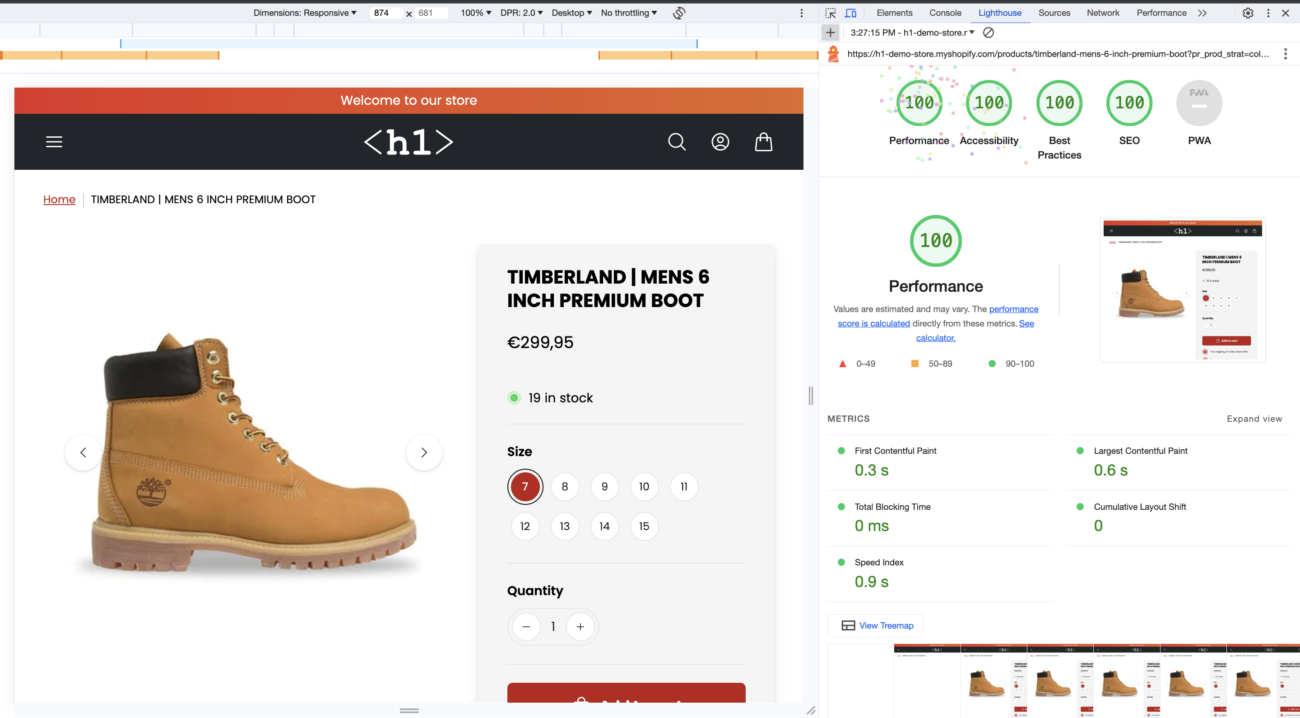This screenshot has width=1300, height=718.
Task: Show more DevTools tabs
Action: click(1202, 13)
